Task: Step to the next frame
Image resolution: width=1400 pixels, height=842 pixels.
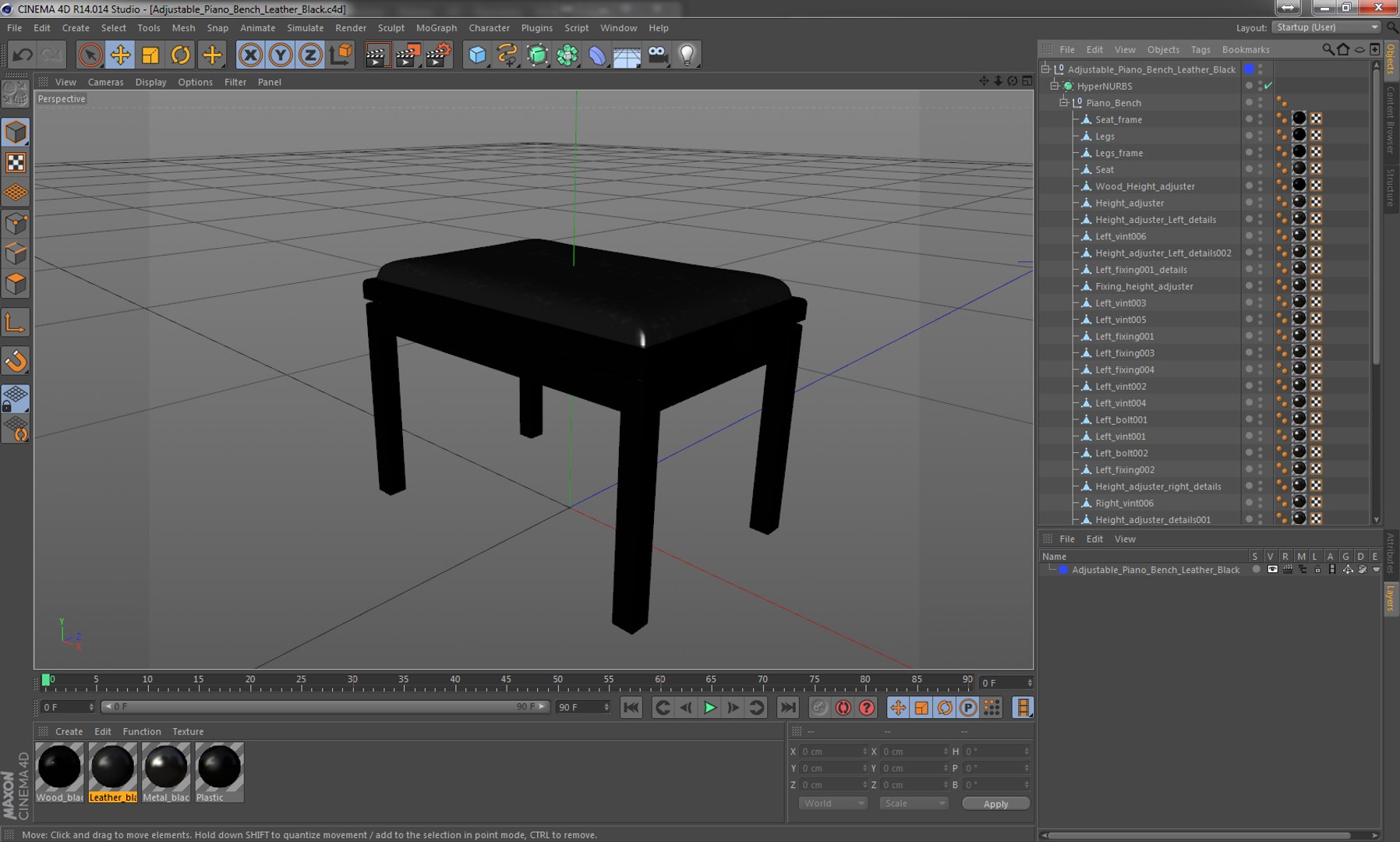Action: pyautogui.click(x=733, y=707)
